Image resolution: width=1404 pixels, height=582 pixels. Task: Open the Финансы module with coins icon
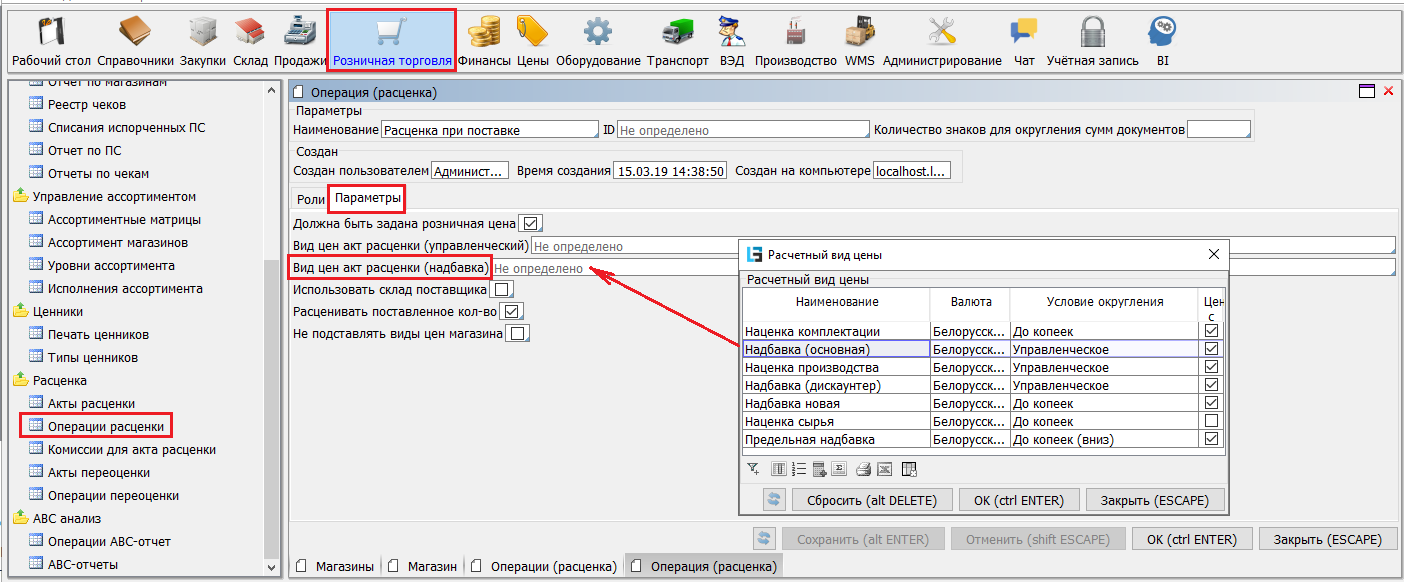484,42
